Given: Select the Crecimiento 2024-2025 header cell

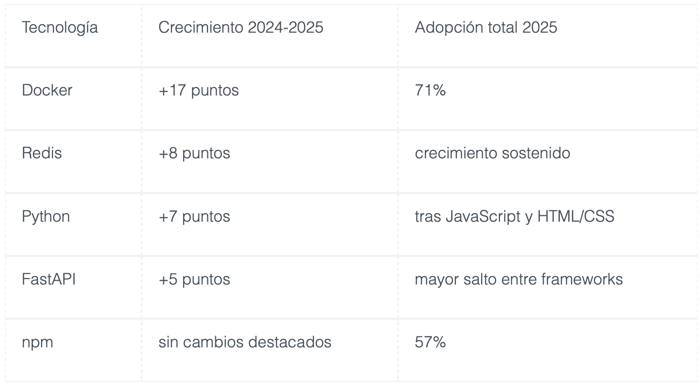Looking at the screenshot, I should [241, 27].
